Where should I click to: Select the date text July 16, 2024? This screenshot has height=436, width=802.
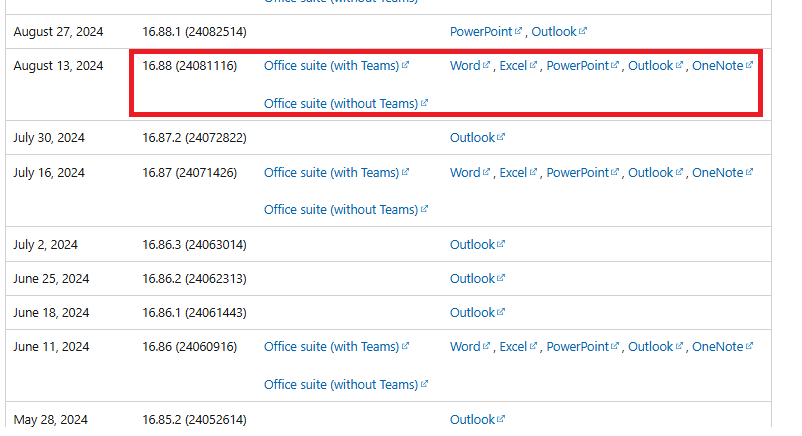click(x=49, y=173)
